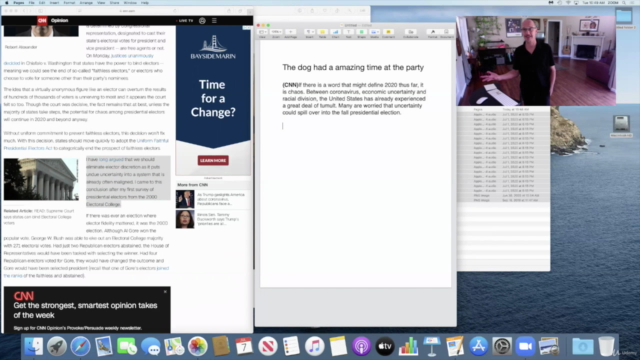Click the Text box icon in Pages toolbar
Viewport: 640px width, 360px height.
[349, 32]
